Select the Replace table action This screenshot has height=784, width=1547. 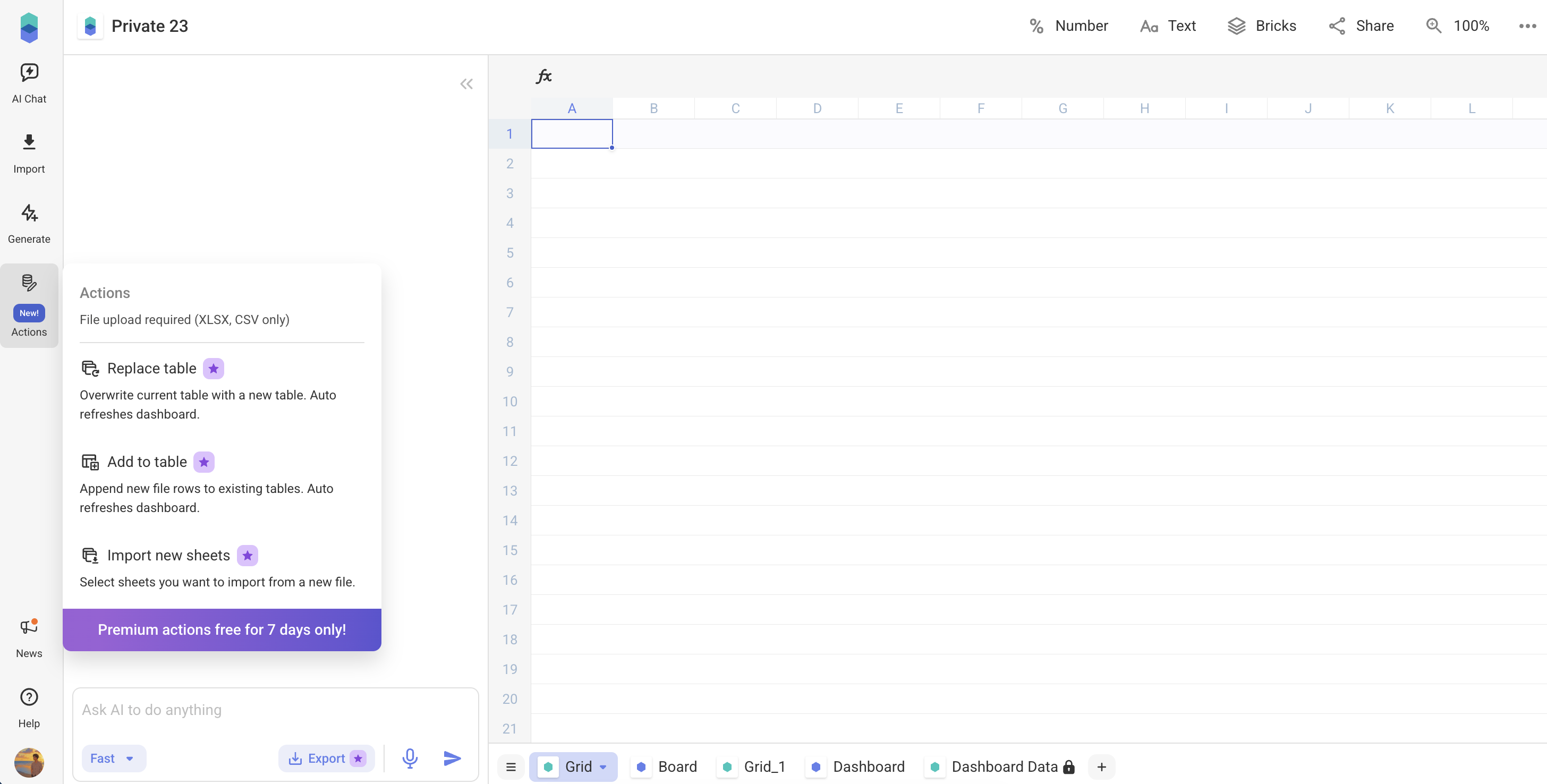(x=151, y=368)
